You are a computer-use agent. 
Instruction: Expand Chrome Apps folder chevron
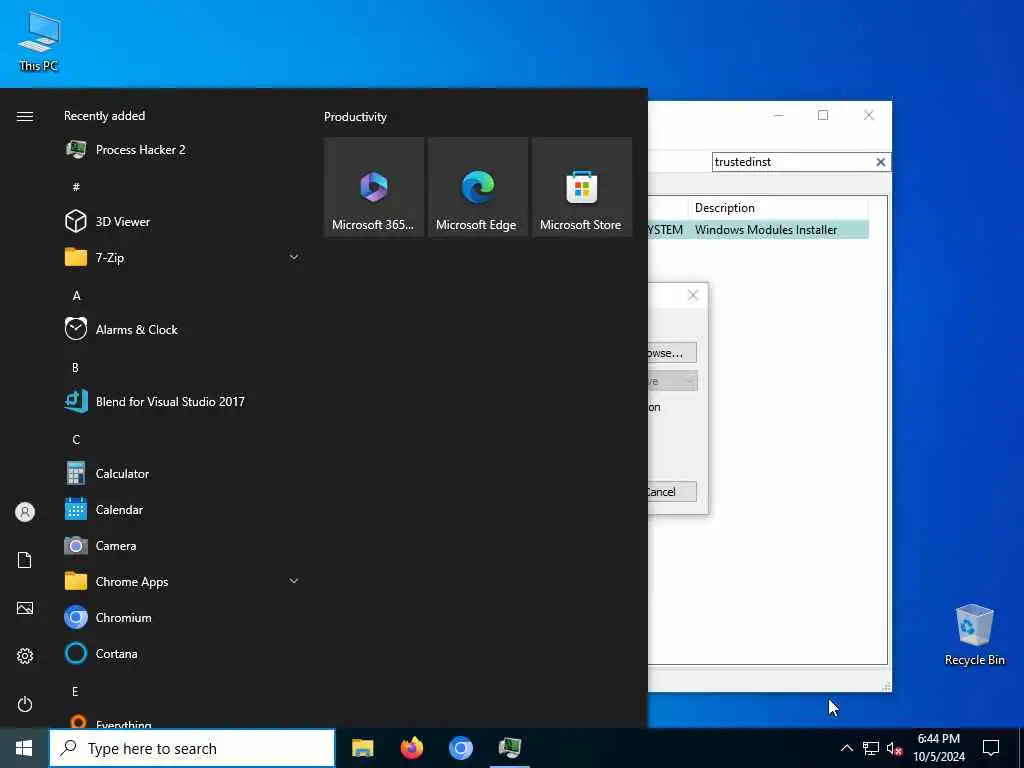tap(294, 581)
